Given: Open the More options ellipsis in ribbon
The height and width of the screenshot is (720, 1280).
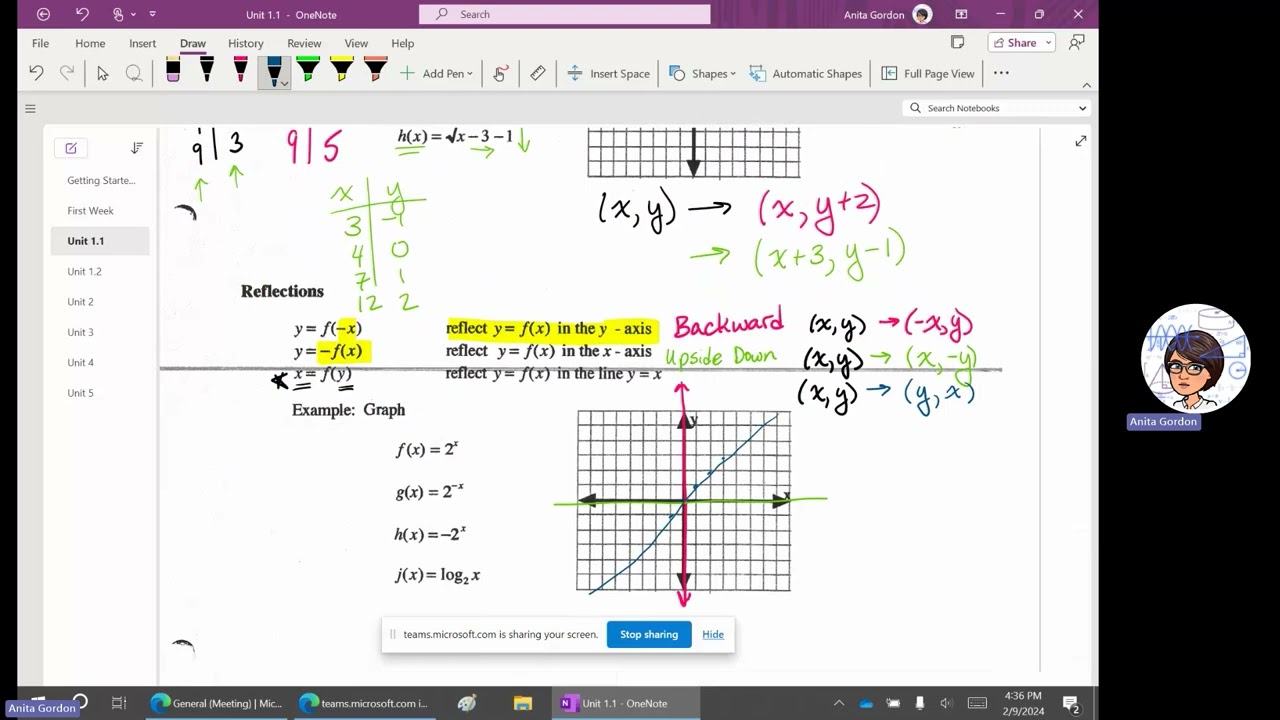Looking at the screenshot, I should [x=1001, y=73].
